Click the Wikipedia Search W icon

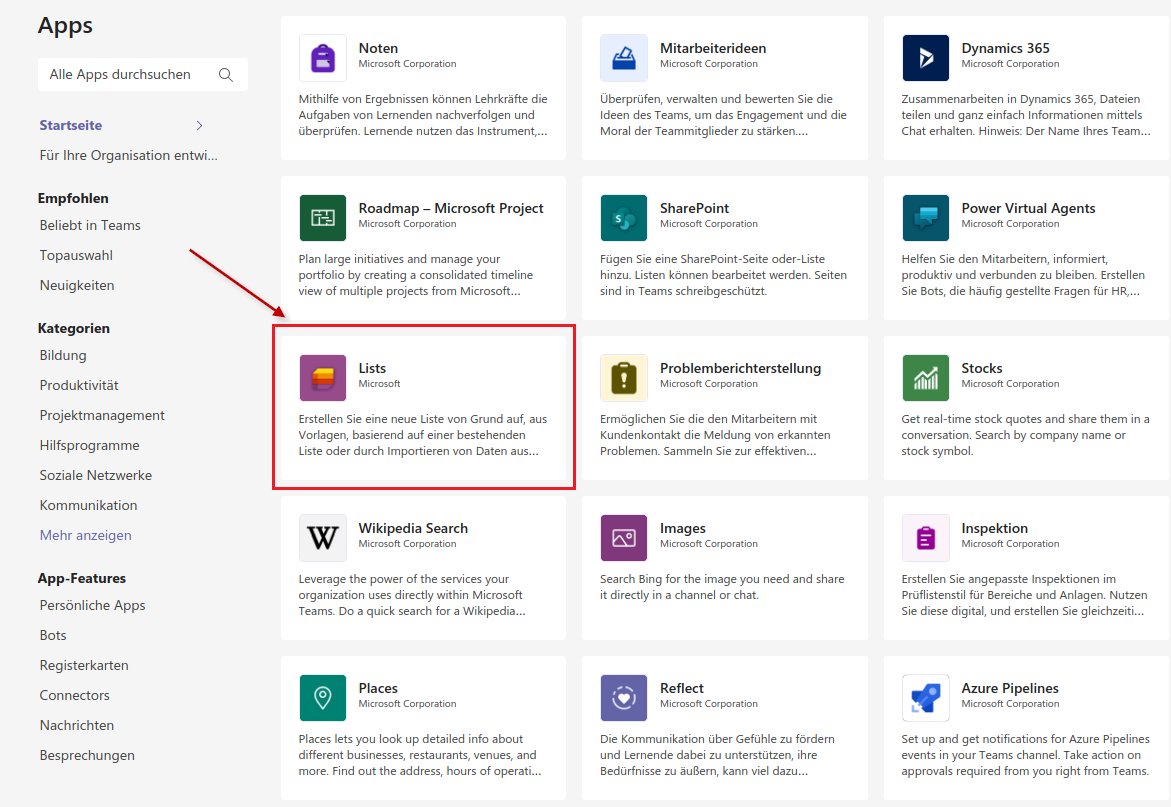(323, 538)
